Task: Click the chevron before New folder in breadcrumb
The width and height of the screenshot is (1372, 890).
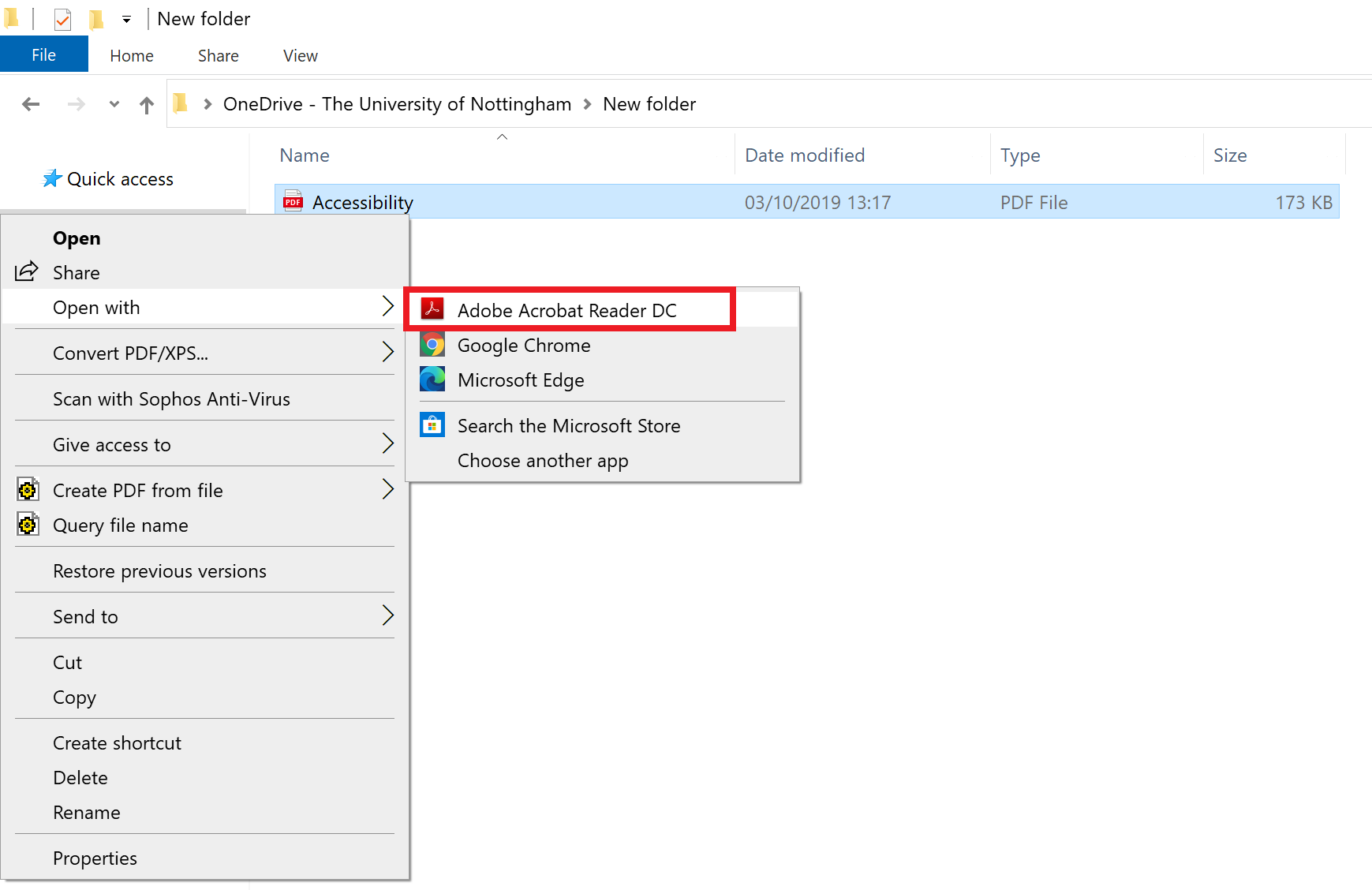Action: (587, 104)
